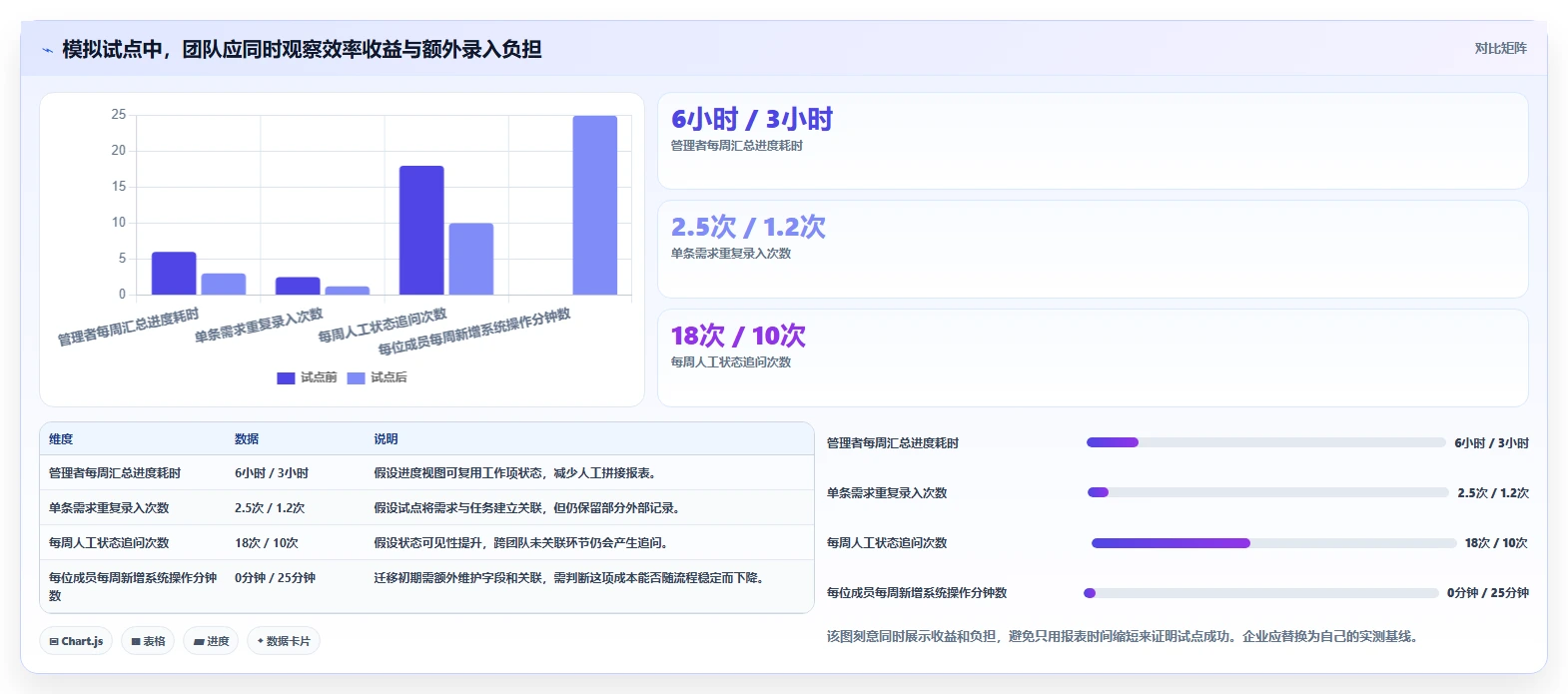Screen dimensions: 1568x694
Task: Click progress row label 单条需求重复录入次数
Action: coord(887,493)
